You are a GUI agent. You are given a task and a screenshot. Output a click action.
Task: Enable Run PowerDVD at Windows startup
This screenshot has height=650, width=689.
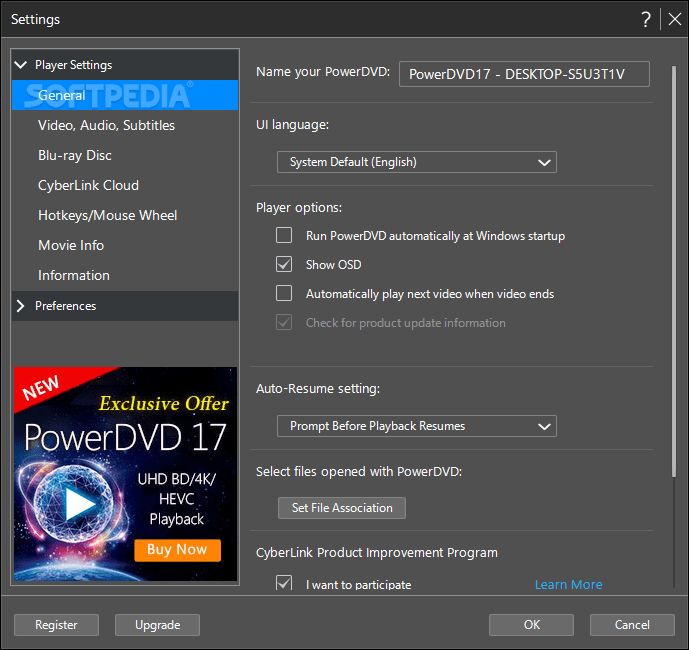click(284, 236)
